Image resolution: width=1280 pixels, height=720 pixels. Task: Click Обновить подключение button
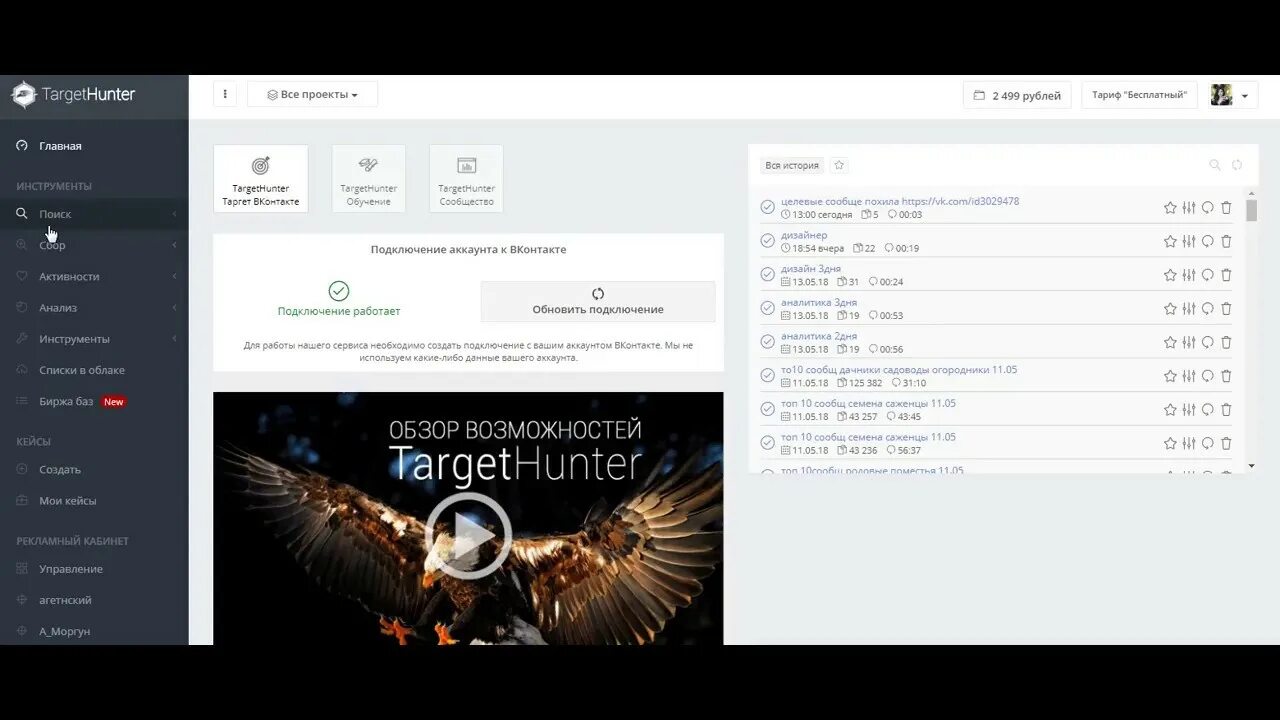tap(598, 301)
